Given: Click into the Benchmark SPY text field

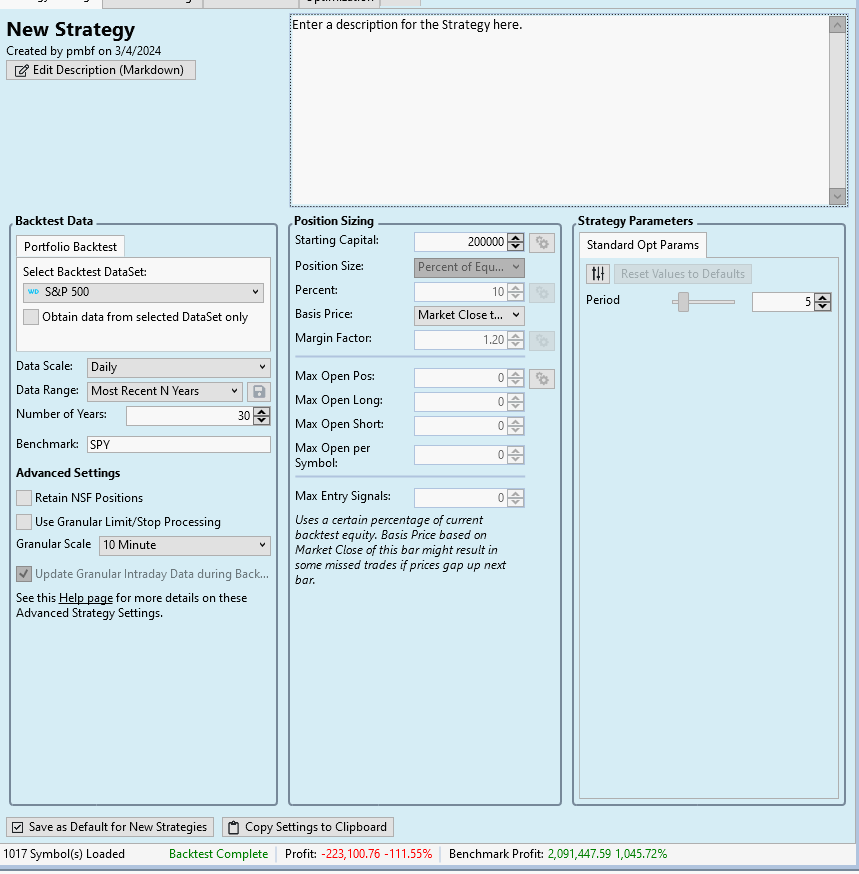Looking at the screenshot, I should (178, 445).
